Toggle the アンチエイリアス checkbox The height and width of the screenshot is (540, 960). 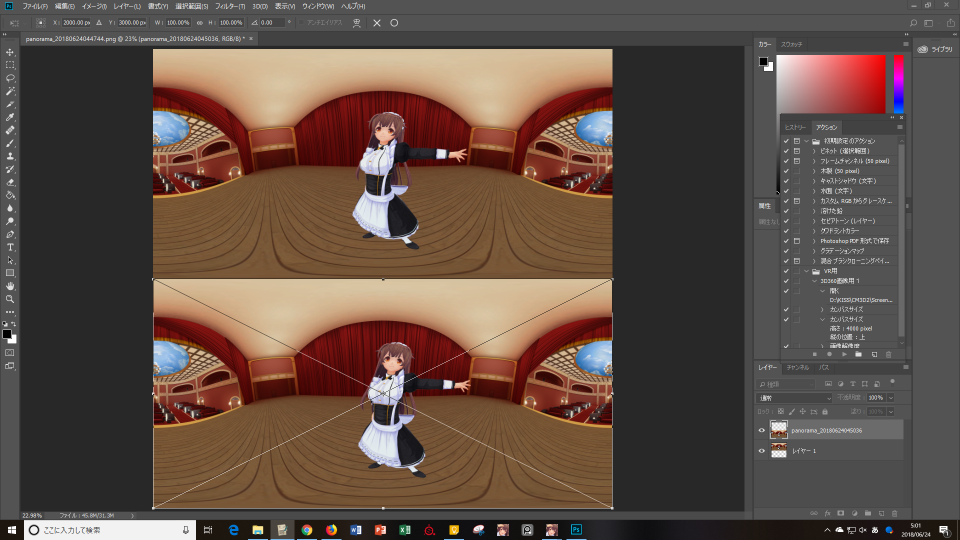point(301,23)
